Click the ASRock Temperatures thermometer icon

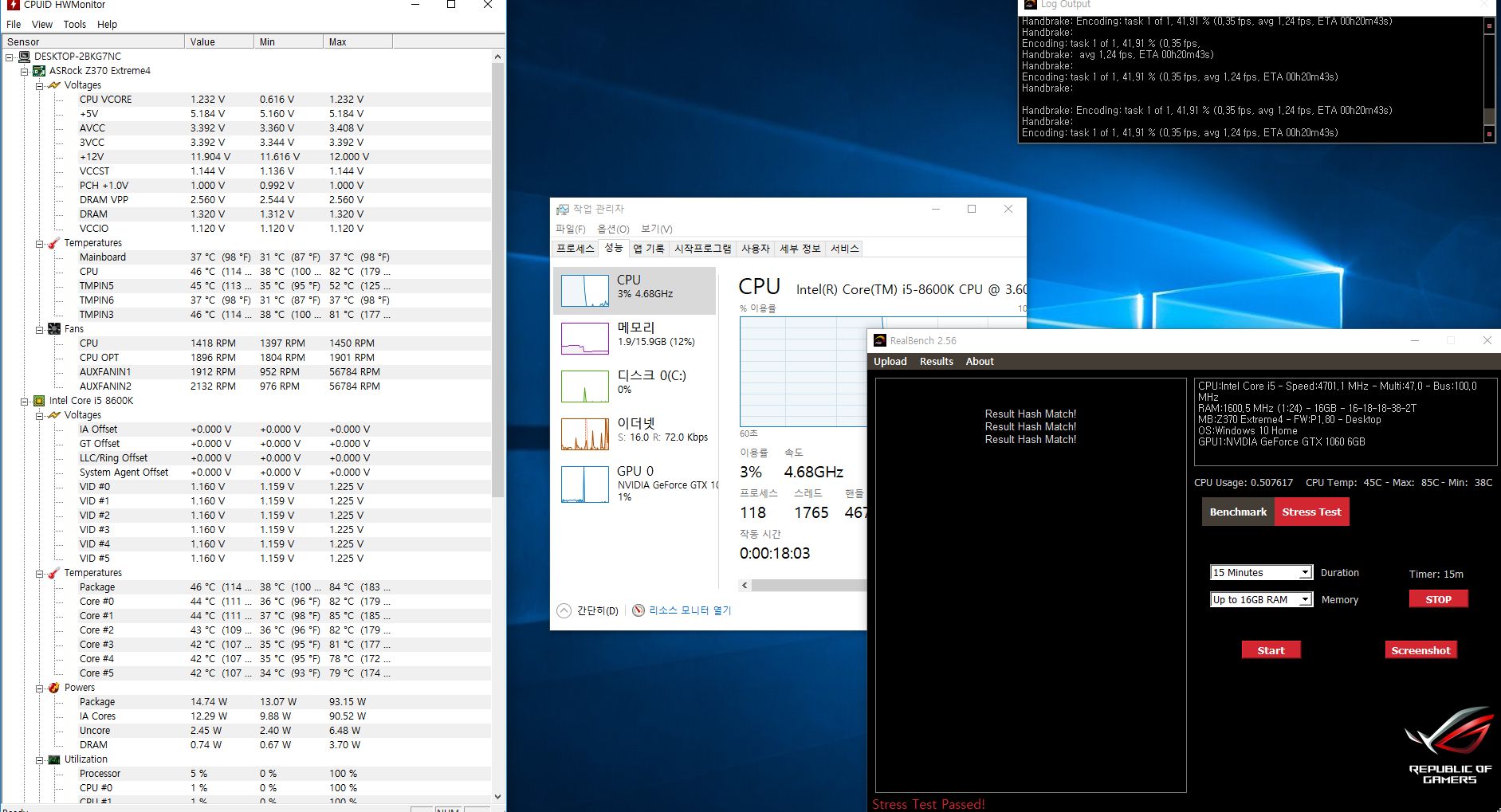[54, 243]
